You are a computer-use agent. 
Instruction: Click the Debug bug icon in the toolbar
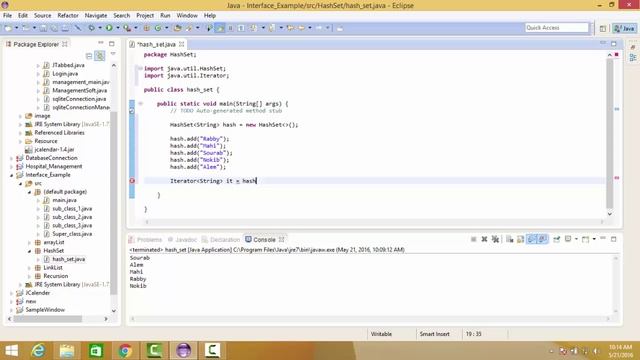coord(91,28)
